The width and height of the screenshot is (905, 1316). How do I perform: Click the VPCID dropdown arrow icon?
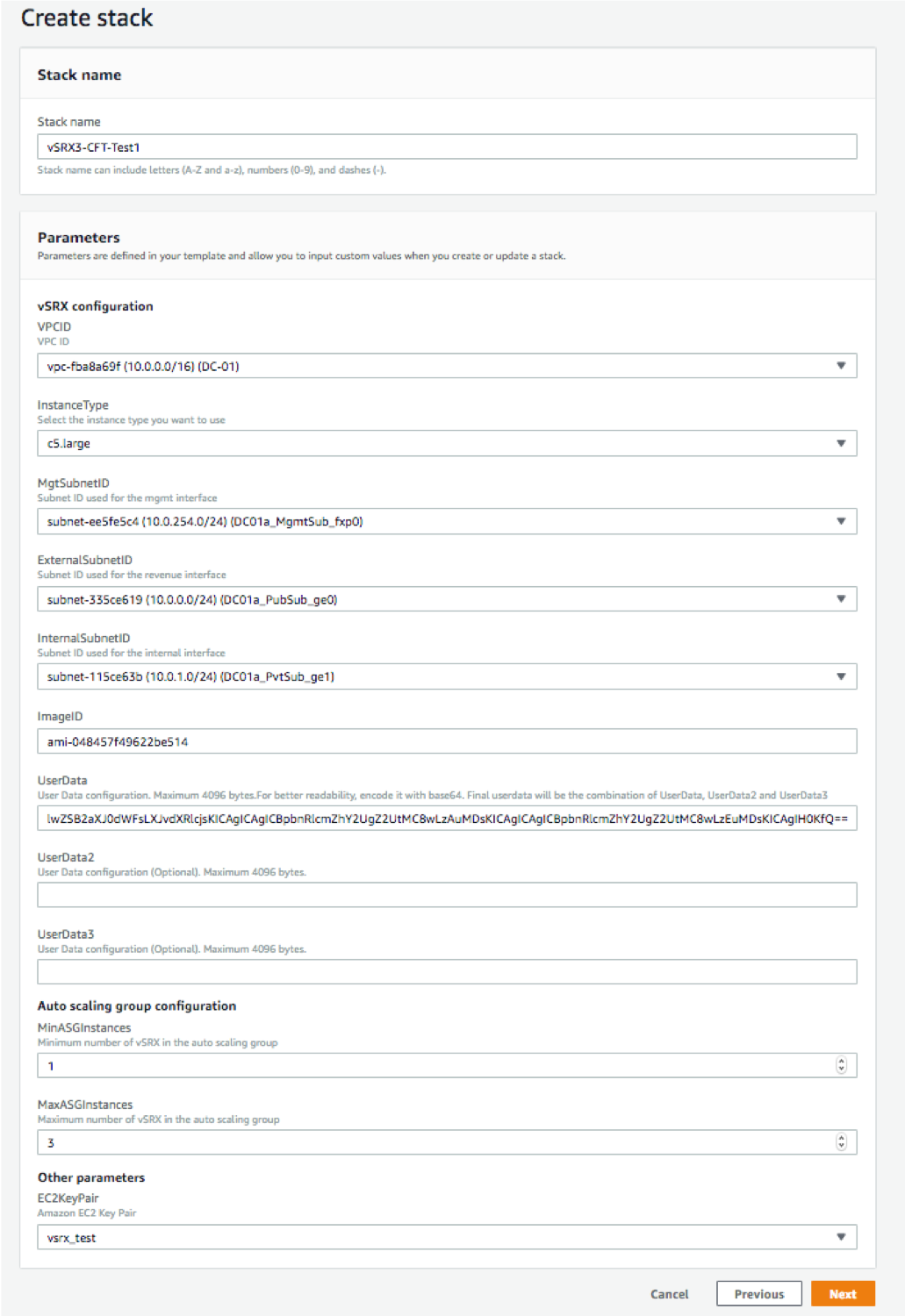pos(841,366)
